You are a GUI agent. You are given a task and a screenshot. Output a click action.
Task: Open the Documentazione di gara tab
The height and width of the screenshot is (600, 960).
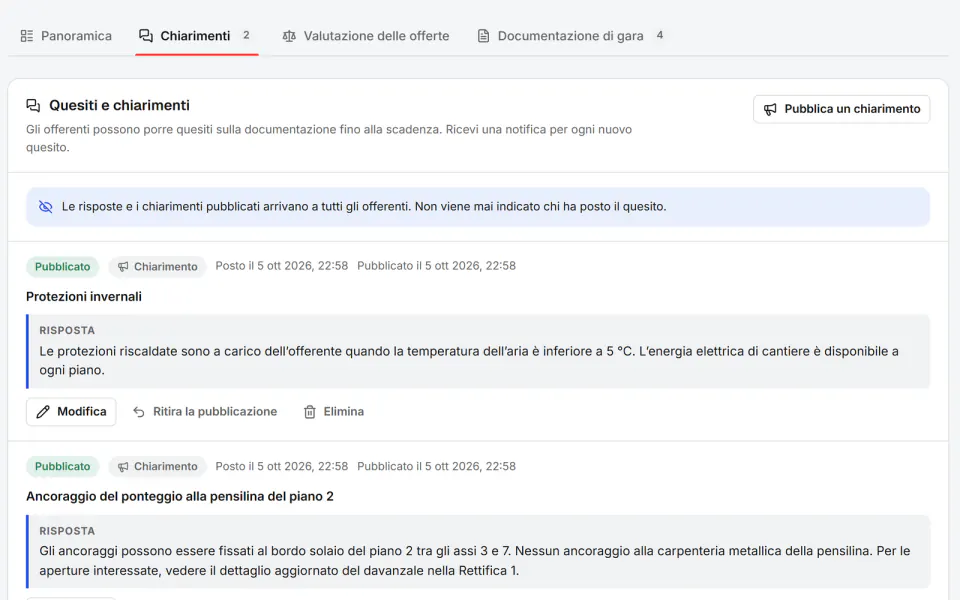[x=570, y=36]
